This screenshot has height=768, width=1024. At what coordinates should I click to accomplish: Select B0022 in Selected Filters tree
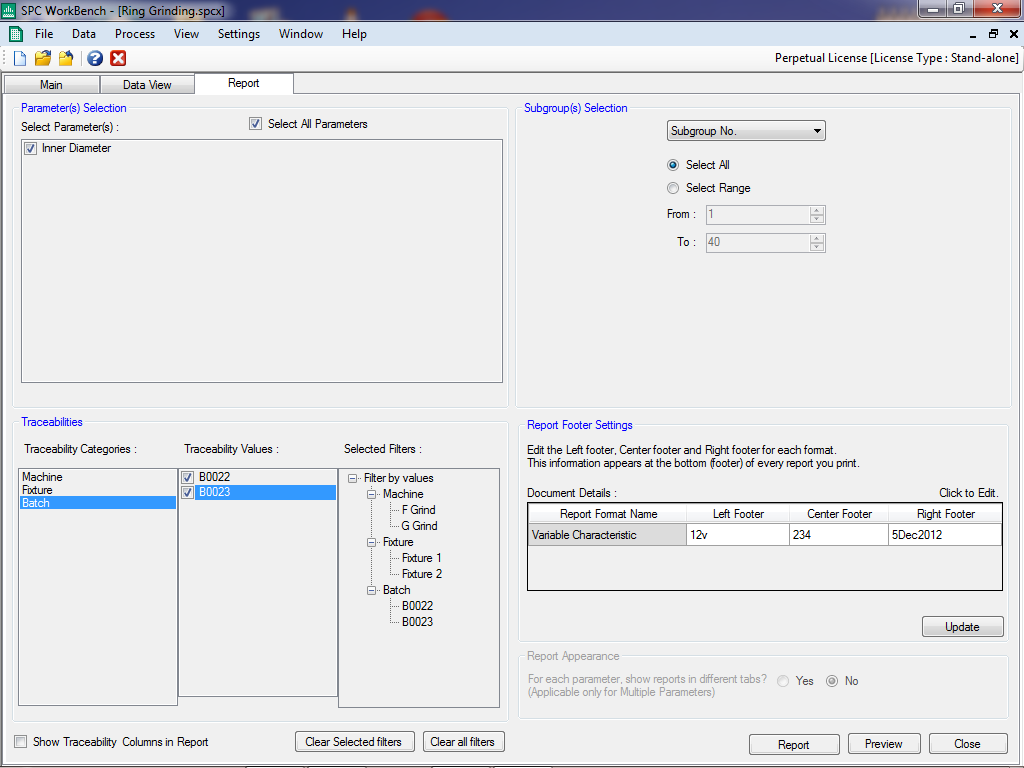417,606
